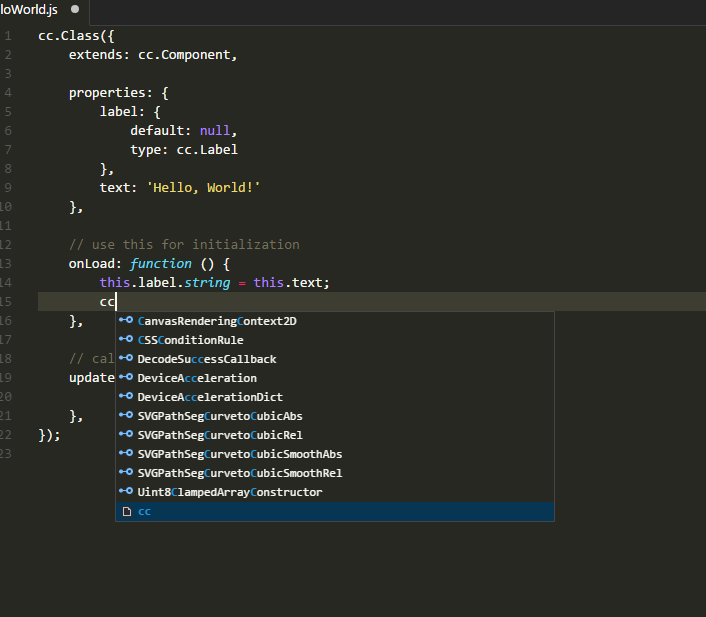This screenshot has height=617, width=706.
Task: Pick Uint8ClampedArrayConstructor from autocomplete list
Action: 335,492
